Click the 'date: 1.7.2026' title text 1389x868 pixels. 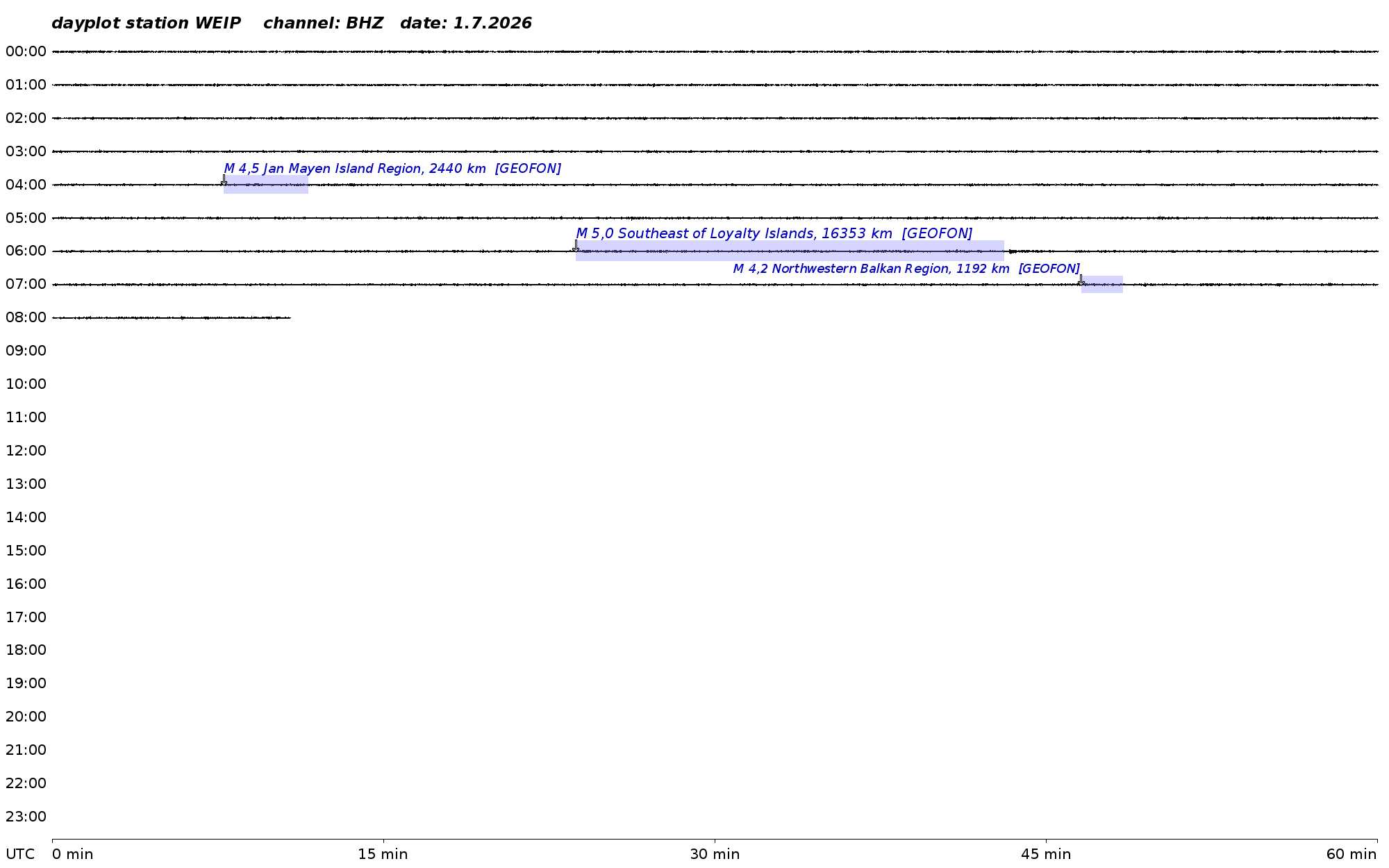(x=466, y=24)
